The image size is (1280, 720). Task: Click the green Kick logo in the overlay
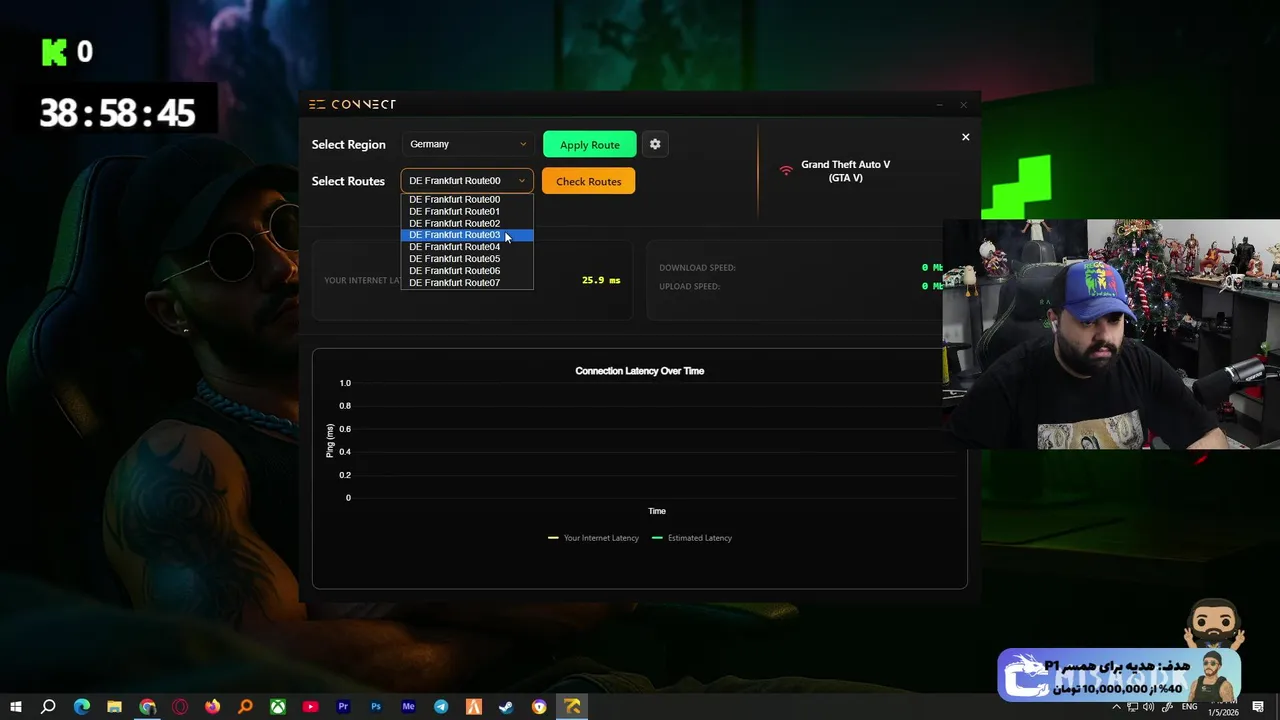(x=54, y=52)
